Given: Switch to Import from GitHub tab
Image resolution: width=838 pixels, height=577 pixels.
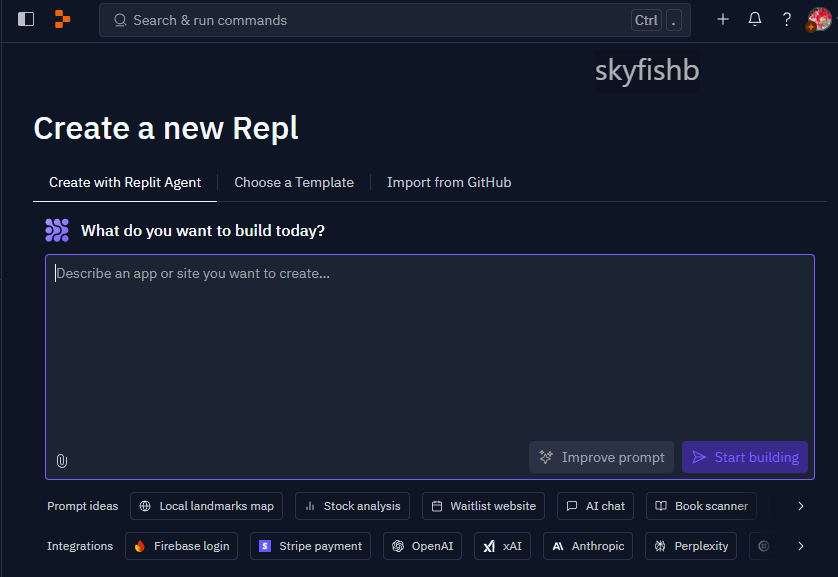Looking at the screenshot, I should click(x=449, y=183).
